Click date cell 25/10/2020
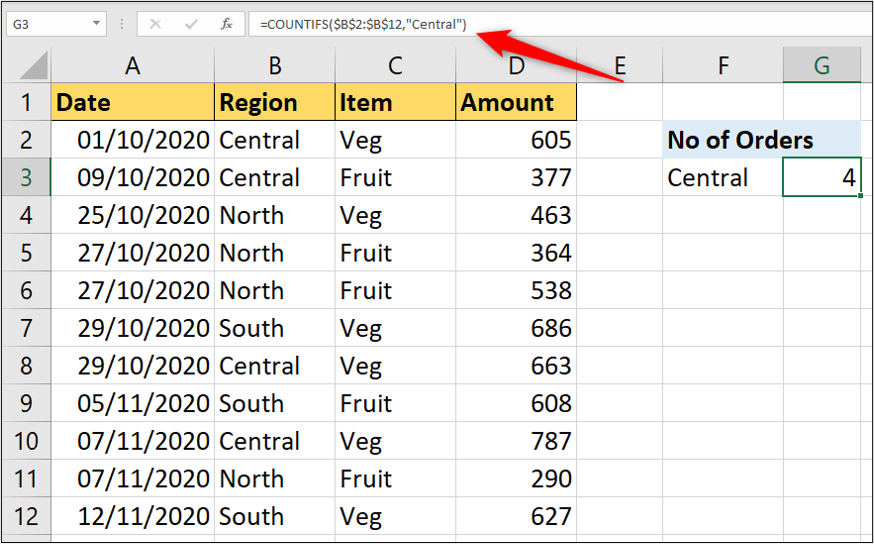 click(x=133, y=215)
